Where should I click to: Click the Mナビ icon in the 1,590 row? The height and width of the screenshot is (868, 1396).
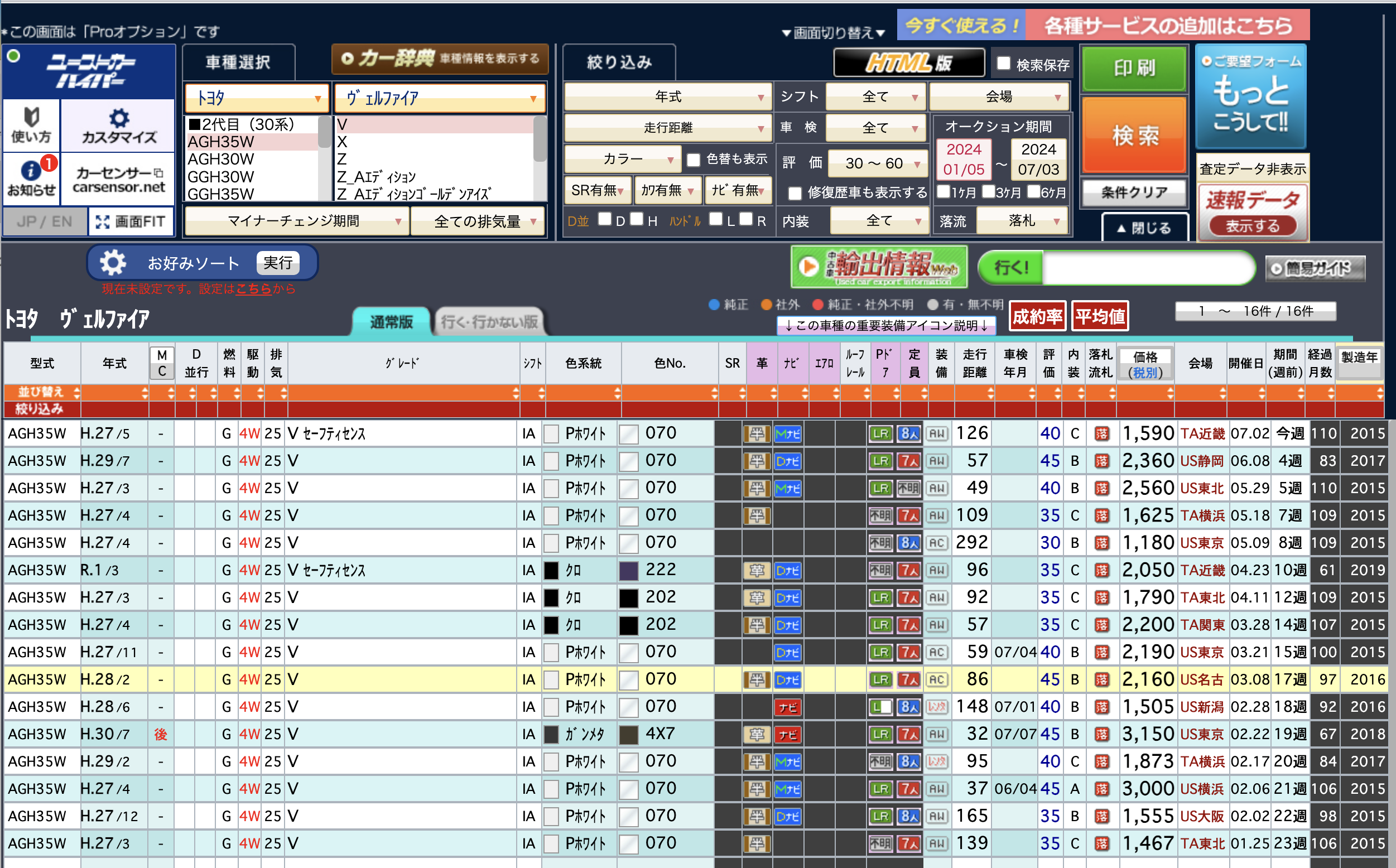pos(787,434)
